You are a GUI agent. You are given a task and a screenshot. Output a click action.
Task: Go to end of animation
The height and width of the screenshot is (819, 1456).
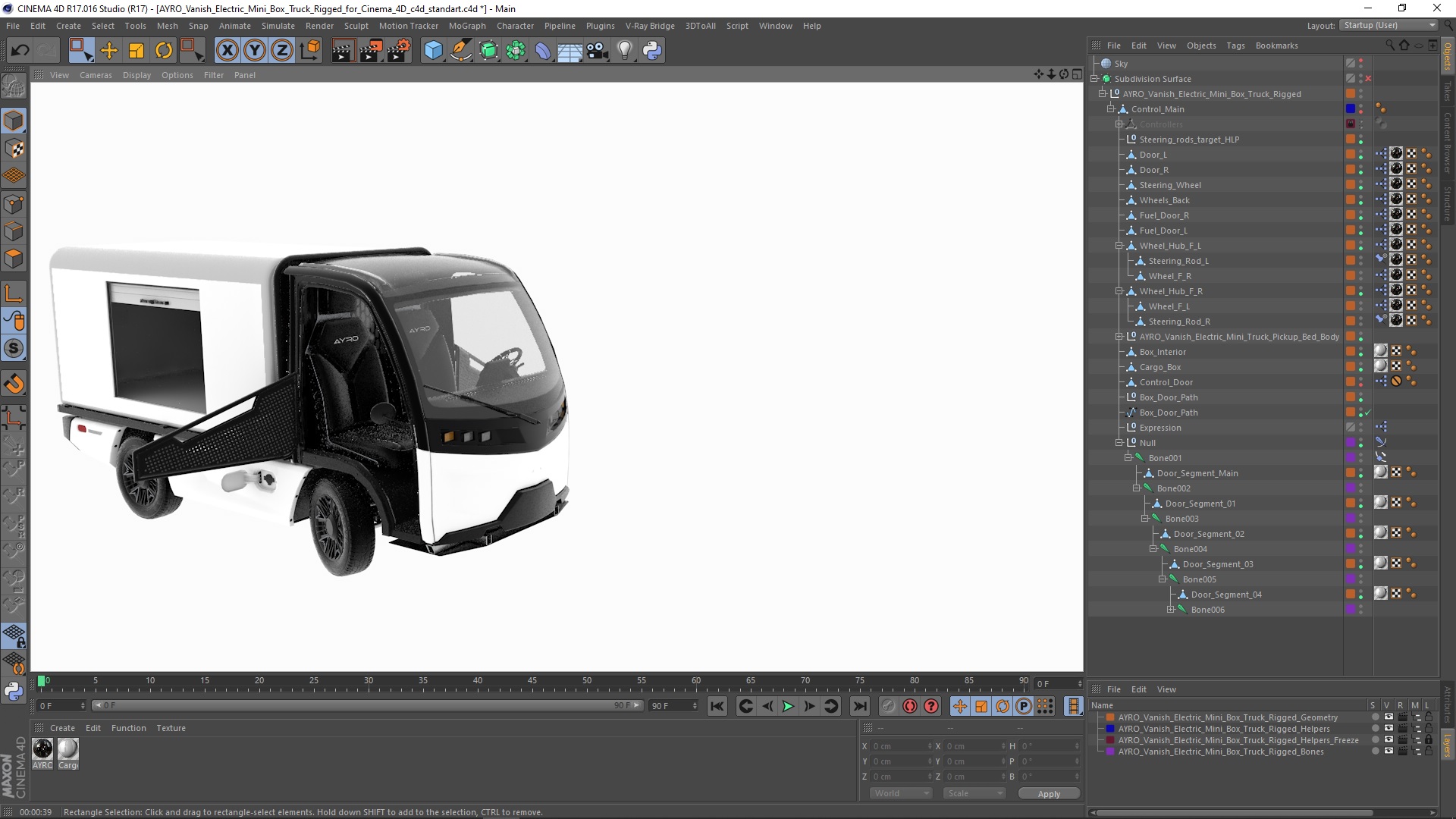point(859,706)
